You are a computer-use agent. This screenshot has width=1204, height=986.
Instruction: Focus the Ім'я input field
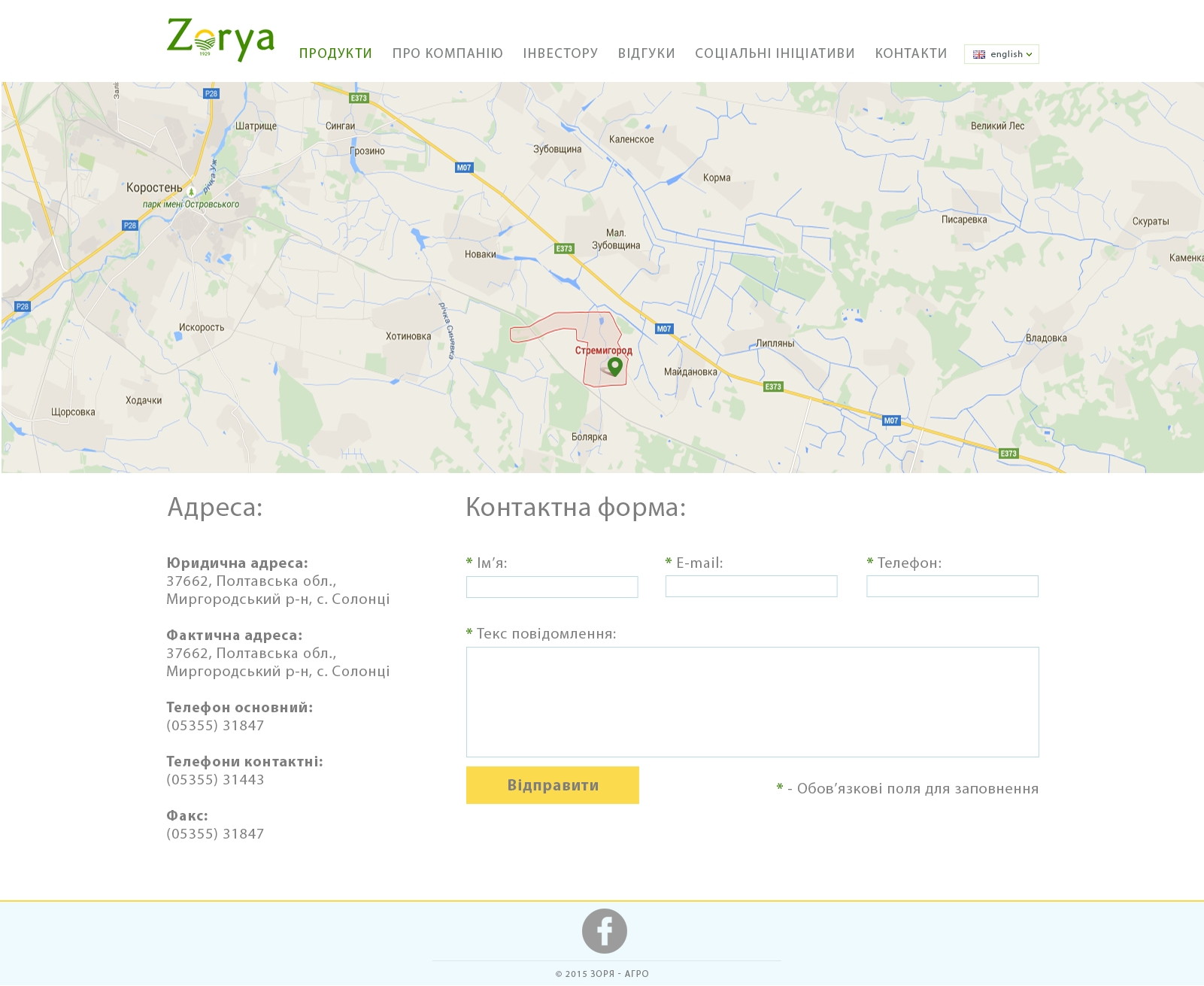552,587
